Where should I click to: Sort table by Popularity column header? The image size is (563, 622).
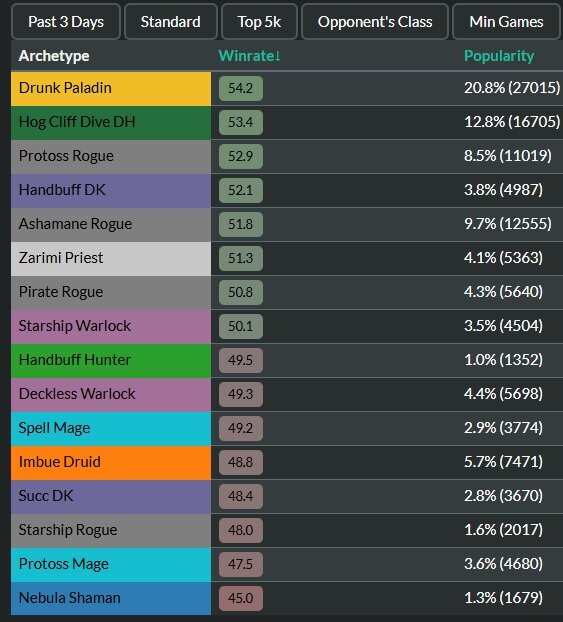499,56
